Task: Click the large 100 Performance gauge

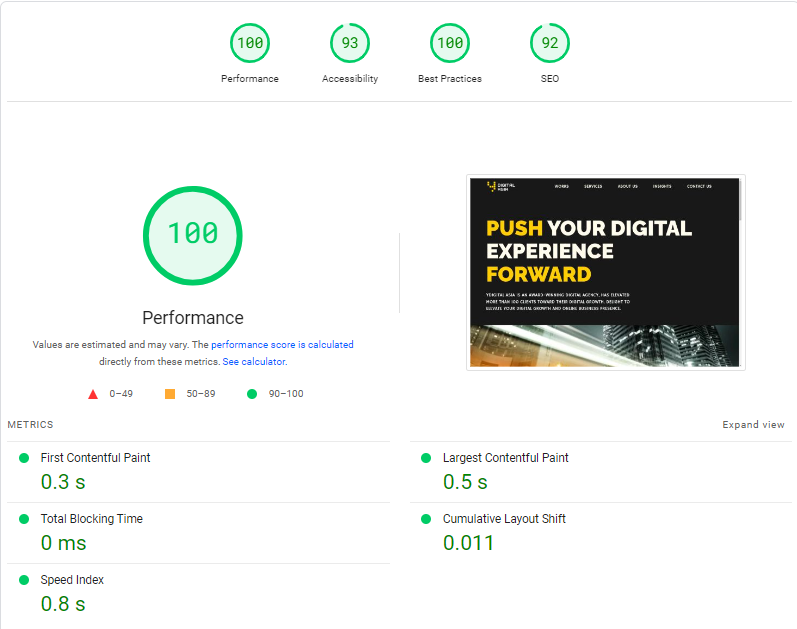Action: point(193,235)
